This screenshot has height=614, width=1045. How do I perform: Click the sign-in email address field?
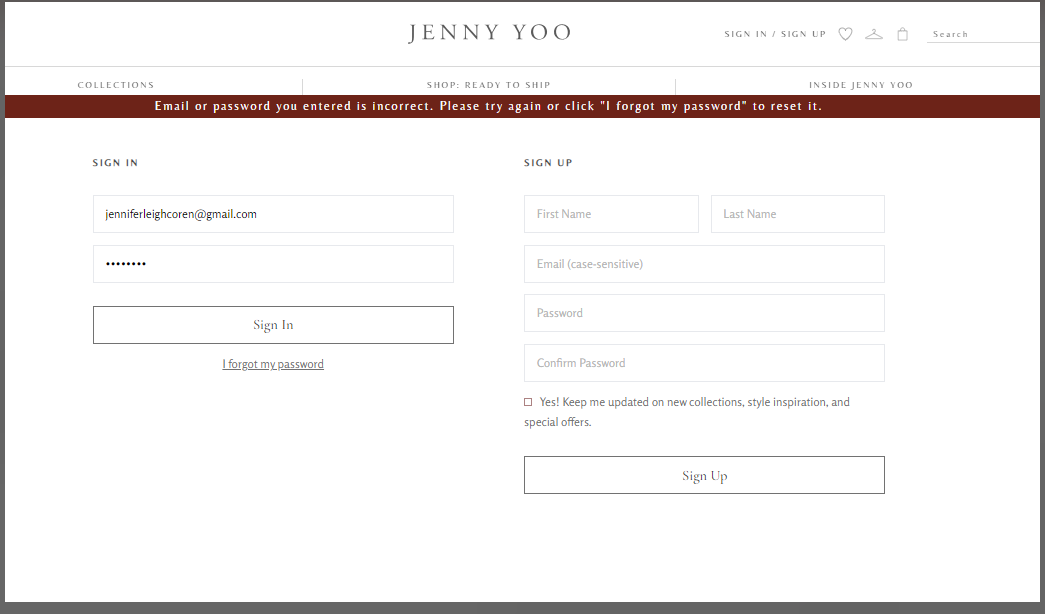pyautogui.click(x=273, y=214)
